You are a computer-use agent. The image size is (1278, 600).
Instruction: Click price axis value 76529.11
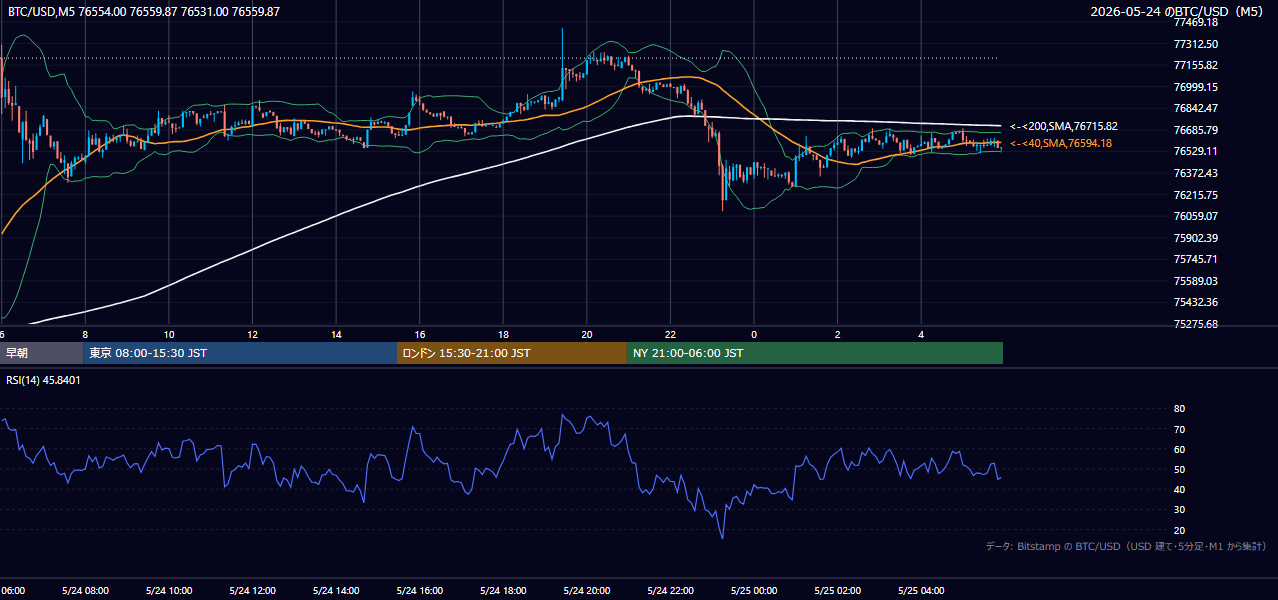pyautogui.click(x=1195, y=151)
